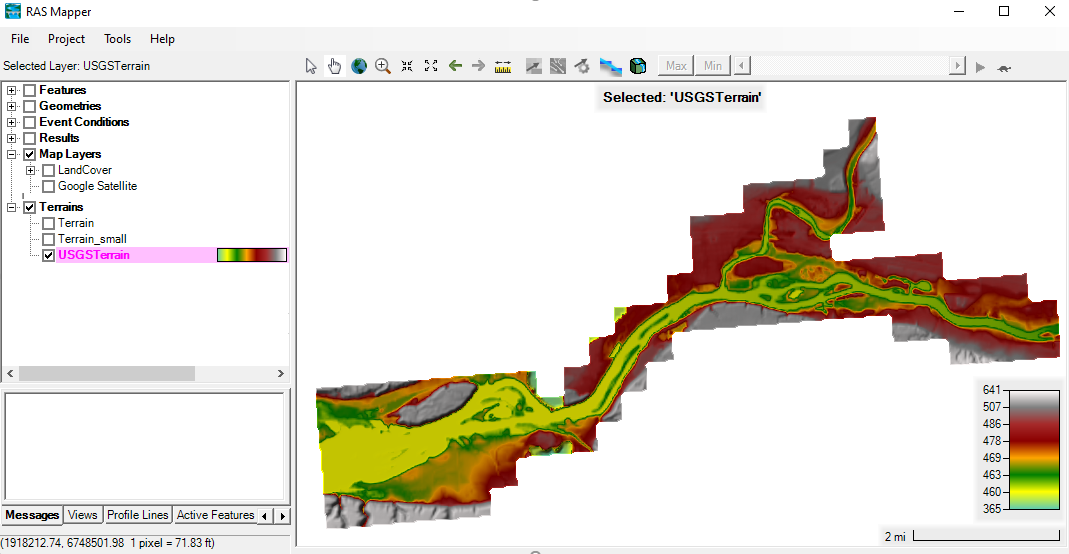
Task: Uncheck the USGSTerrain layer checkbox
Action: (49, 255)
